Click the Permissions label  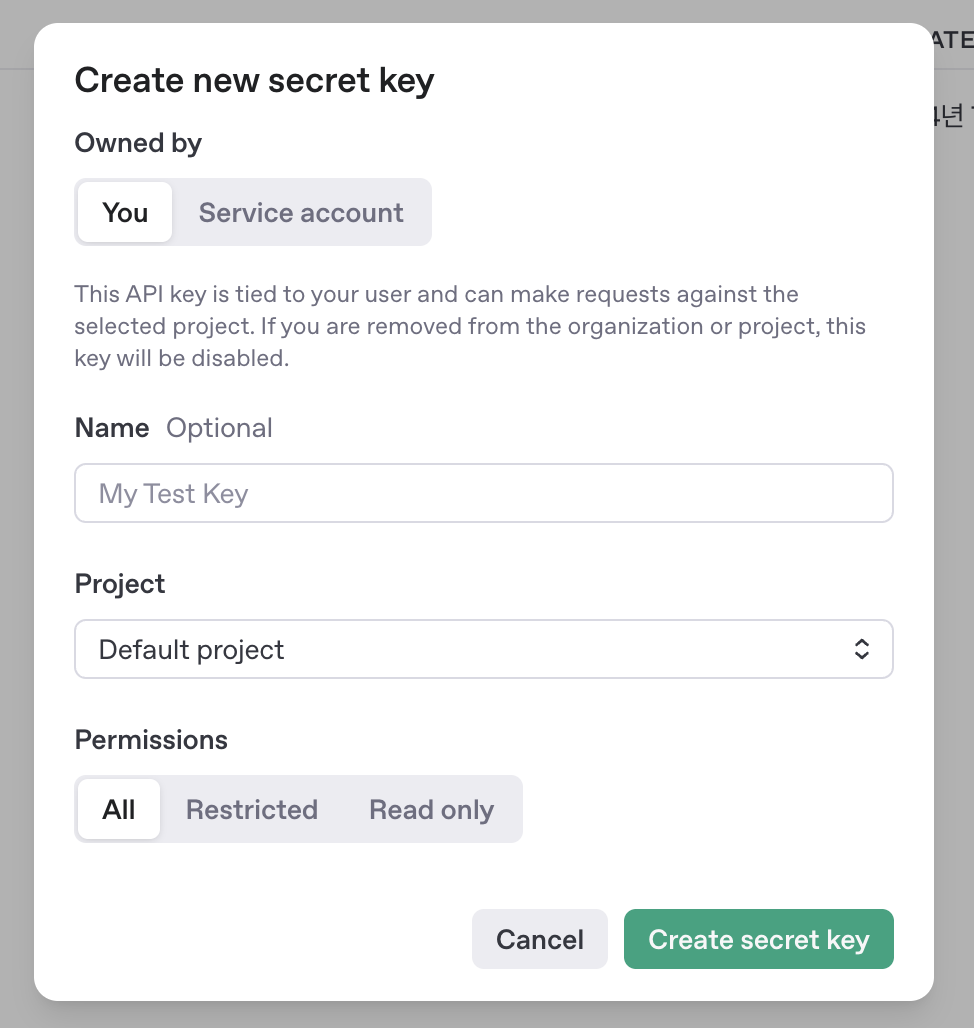(x=151, y=740)
